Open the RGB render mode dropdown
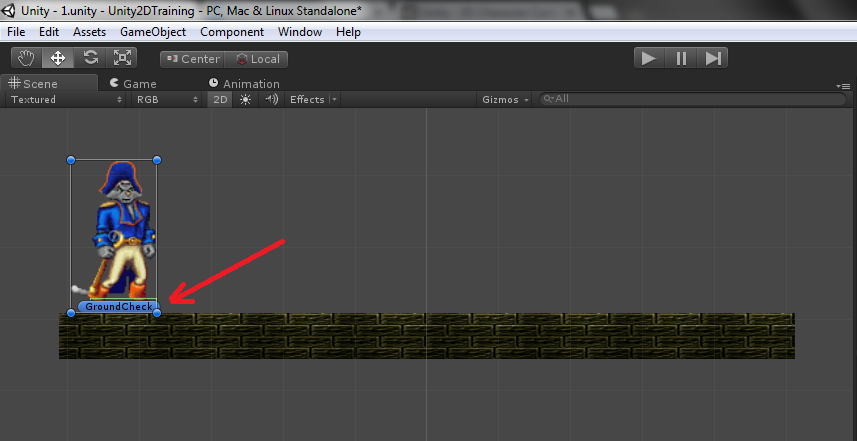 tap(167, 99)
